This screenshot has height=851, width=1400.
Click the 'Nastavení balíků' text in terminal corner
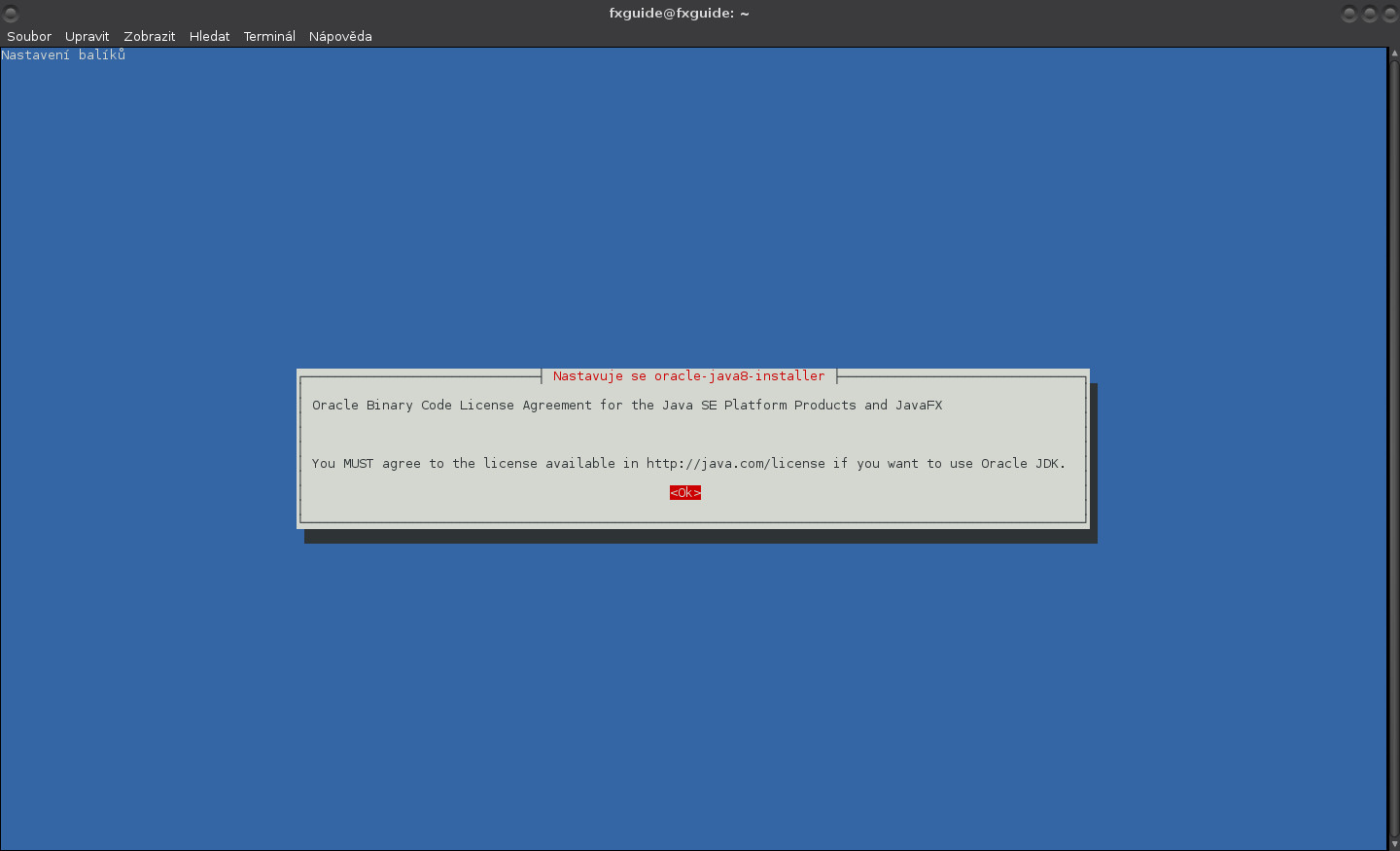[x=63, y=54]
